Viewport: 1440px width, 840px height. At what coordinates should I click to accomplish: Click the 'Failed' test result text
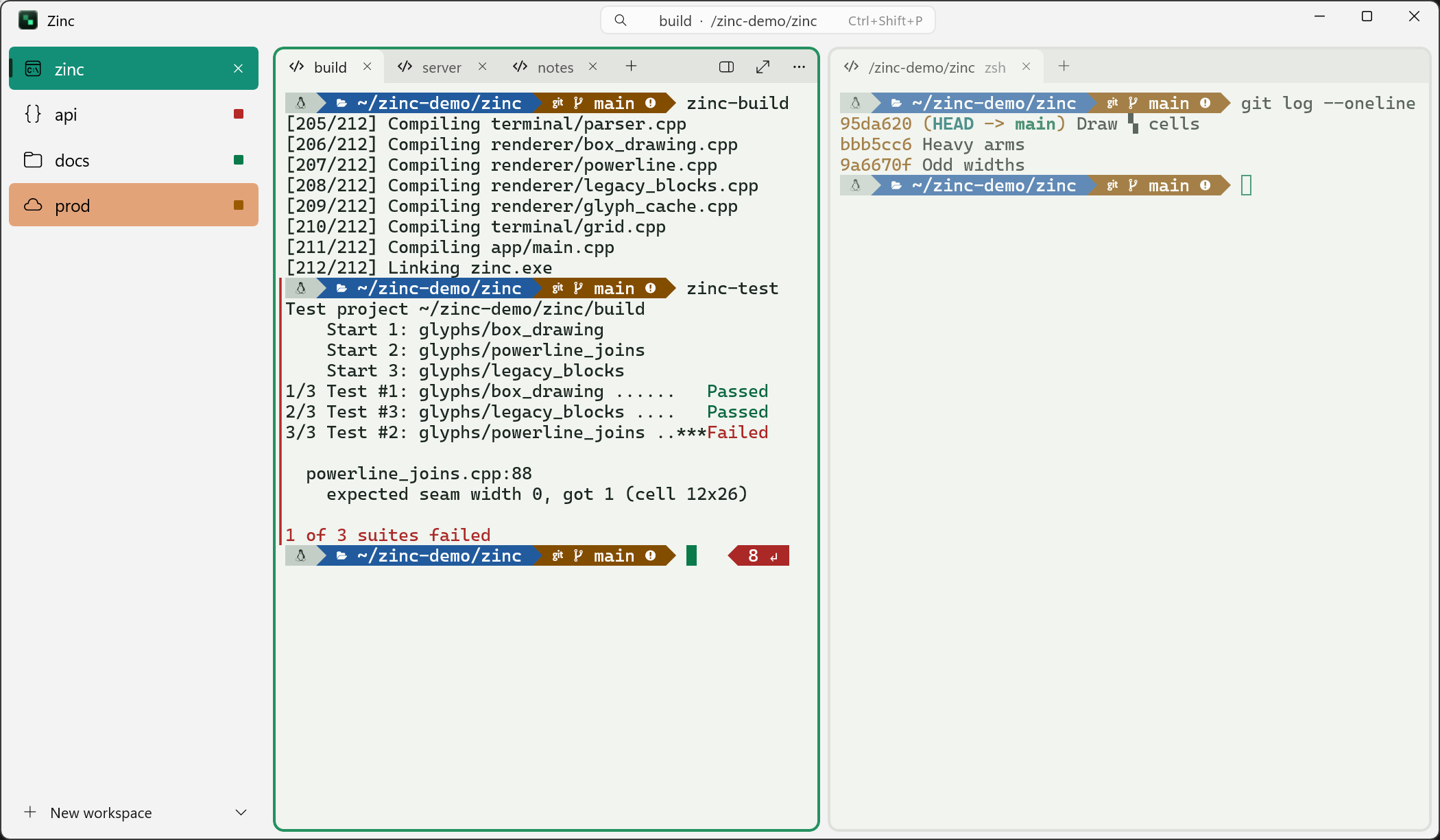tap(738, 433)
